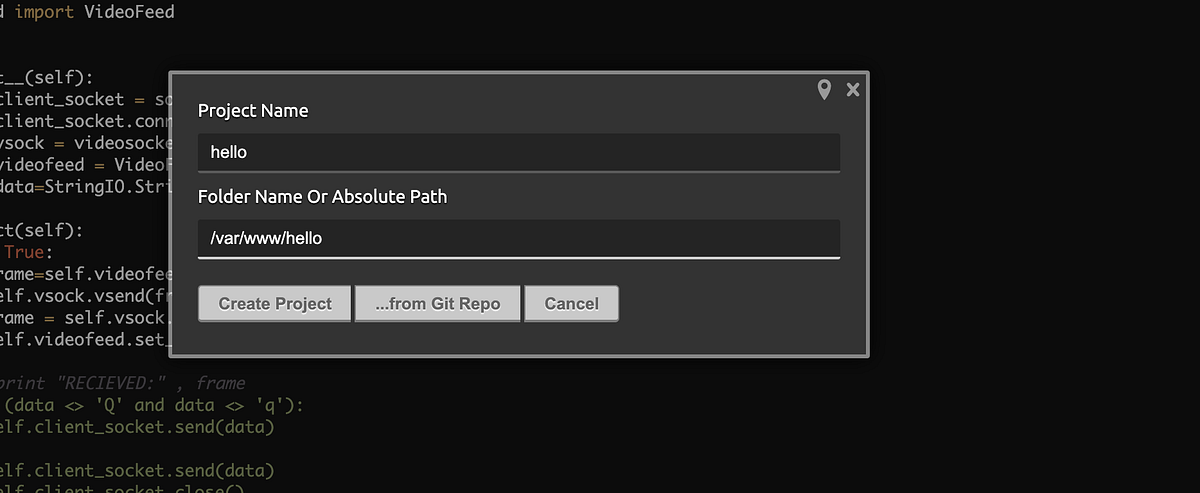
Task: Click the client_socket = so code line
Action: (x=84, y=100)
